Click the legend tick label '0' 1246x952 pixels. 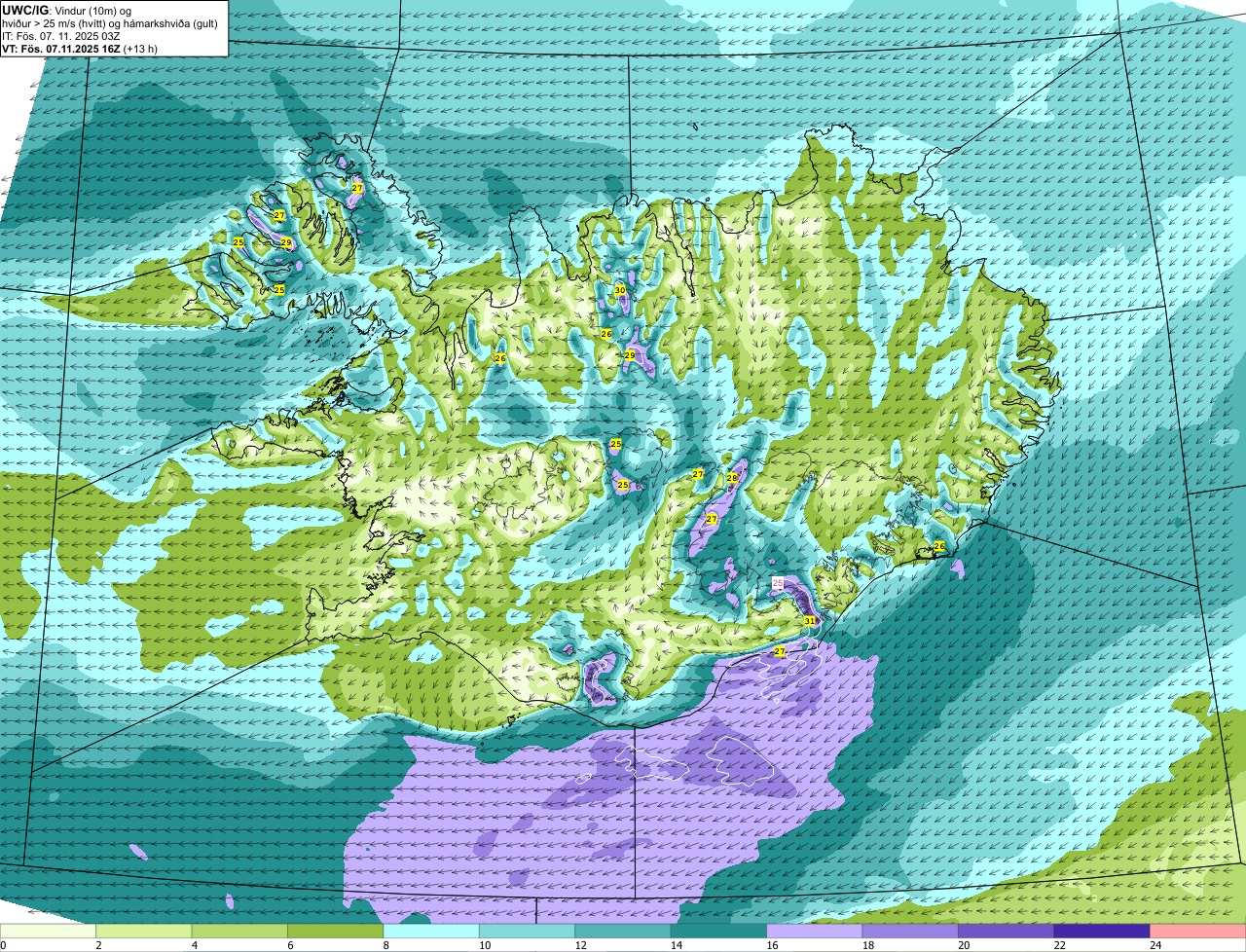3,944
